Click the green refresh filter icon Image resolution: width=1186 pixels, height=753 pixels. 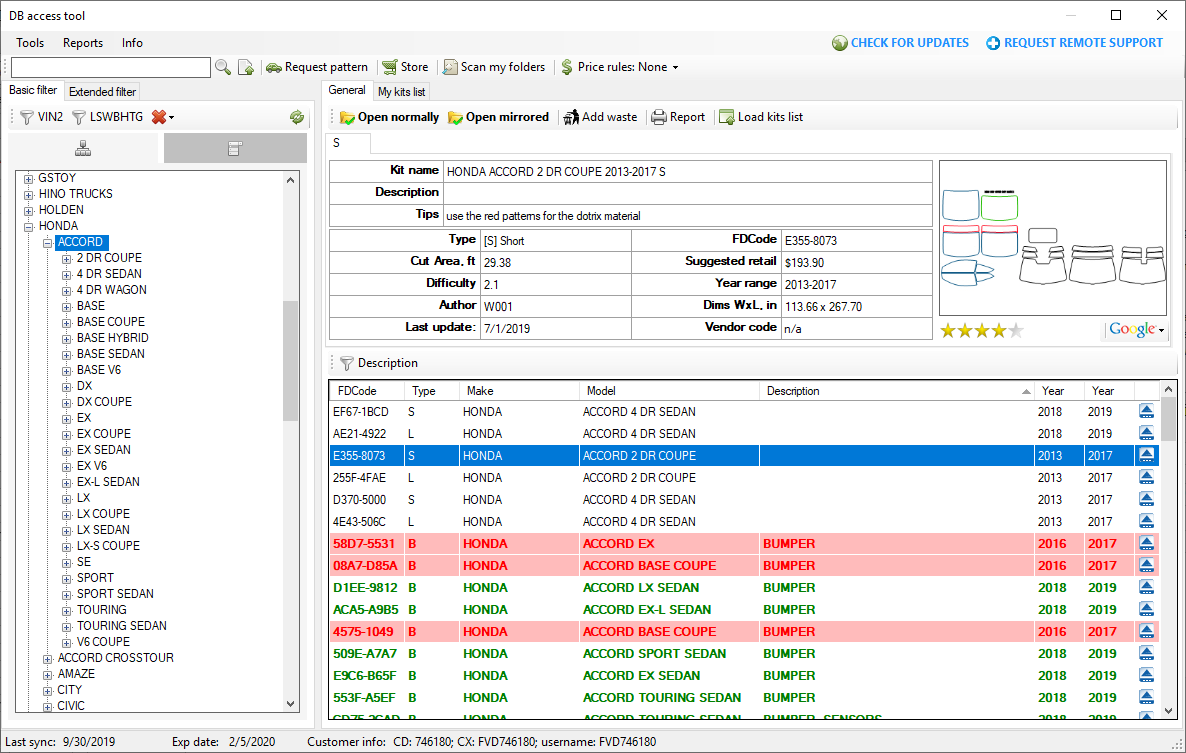coord(297,117)
